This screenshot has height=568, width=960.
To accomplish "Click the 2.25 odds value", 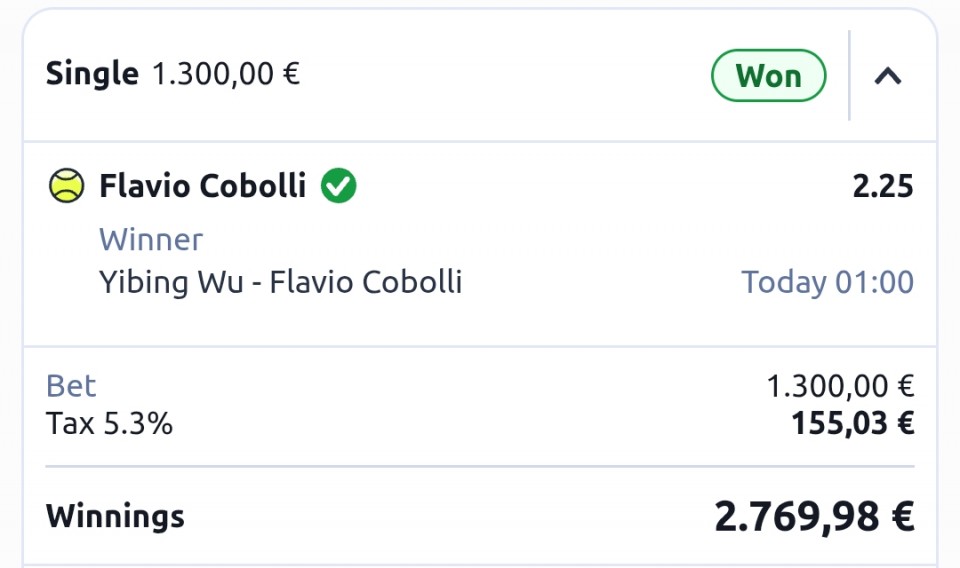I will click(x=883, y=186).
